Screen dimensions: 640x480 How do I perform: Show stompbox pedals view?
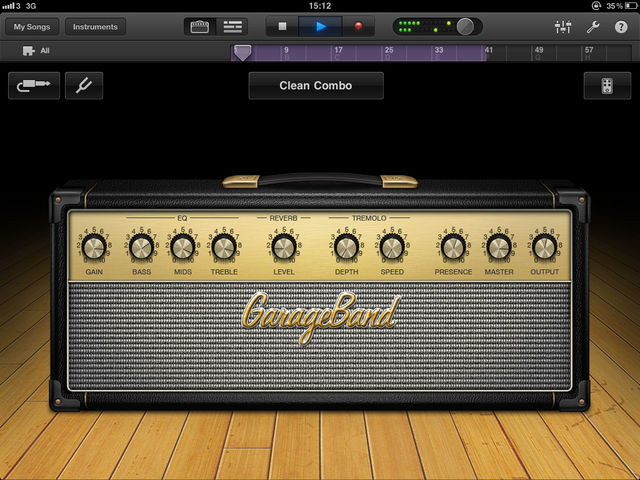607,86
